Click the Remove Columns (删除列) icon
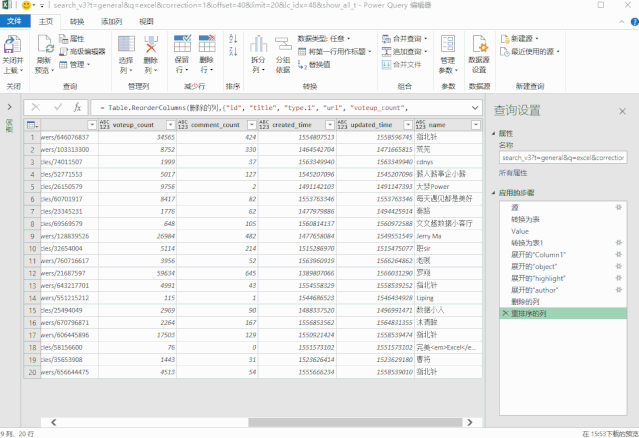Screen dimensions: 639x438 click(x=151, y=44)
